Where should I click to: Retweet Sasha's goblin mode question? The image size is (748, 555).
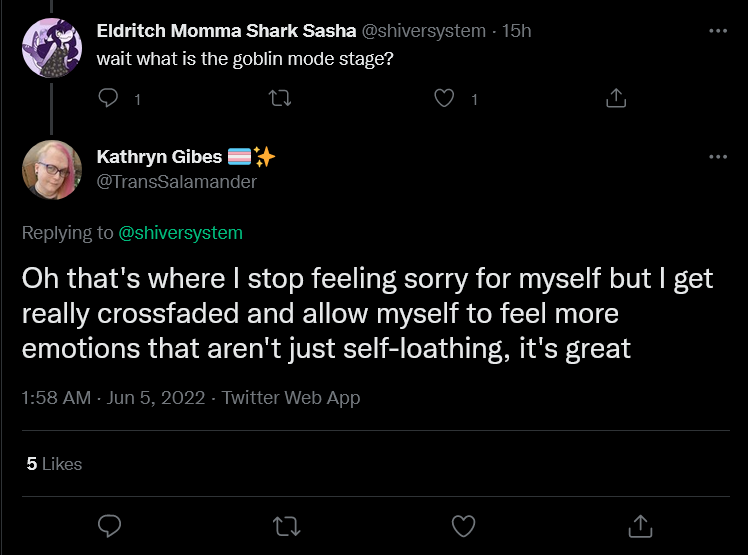[280, 98]
